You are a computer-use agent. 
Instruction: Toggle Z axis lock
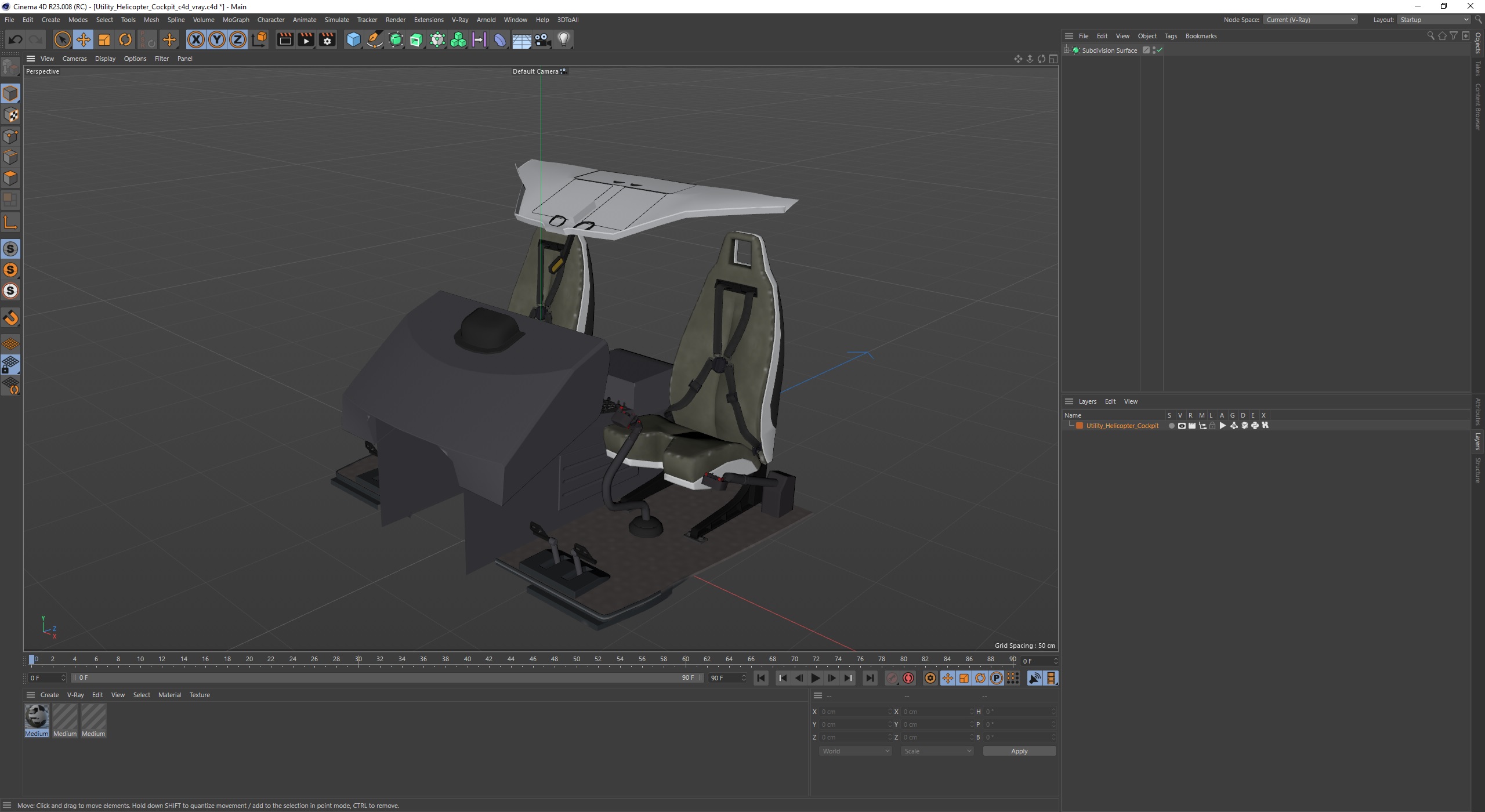tap(237, 39)
